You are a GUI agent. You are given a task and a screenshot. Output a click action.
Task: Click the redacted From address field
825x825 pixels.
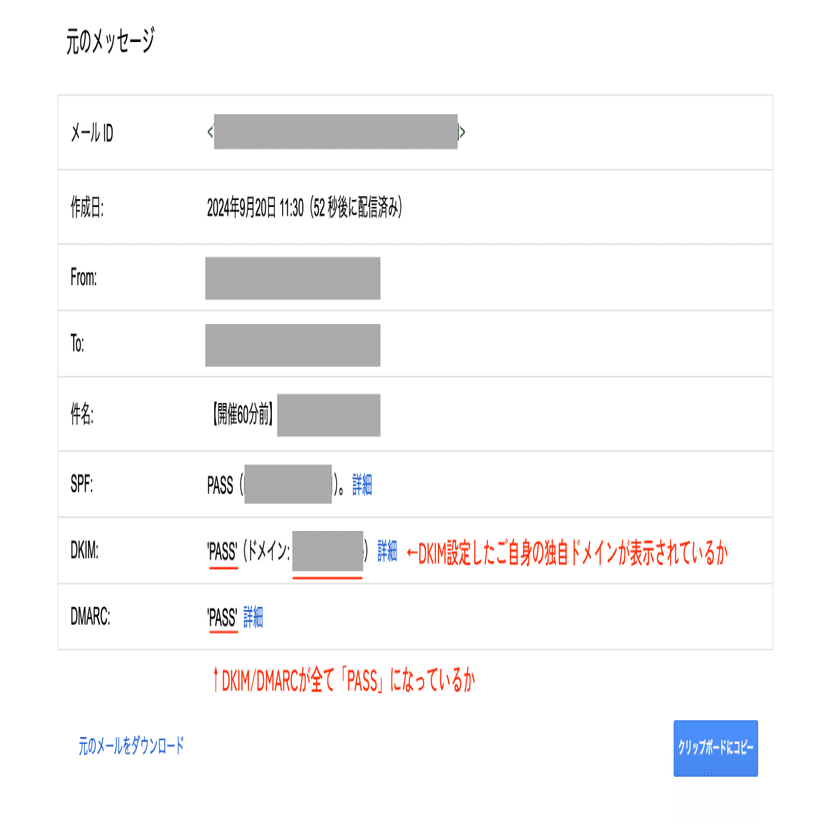[x=292, y=278]
